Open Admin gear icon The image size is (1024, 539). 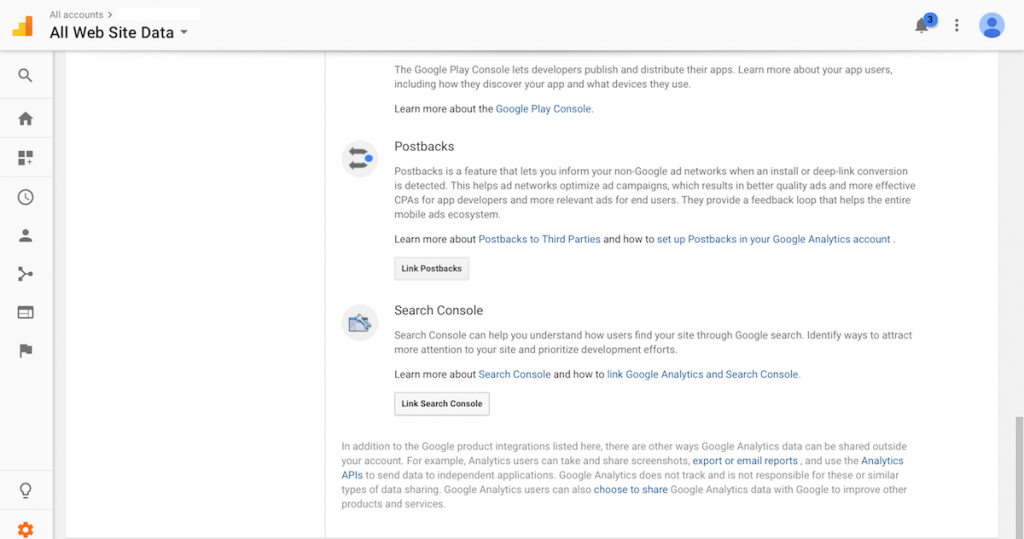[25, 529]
